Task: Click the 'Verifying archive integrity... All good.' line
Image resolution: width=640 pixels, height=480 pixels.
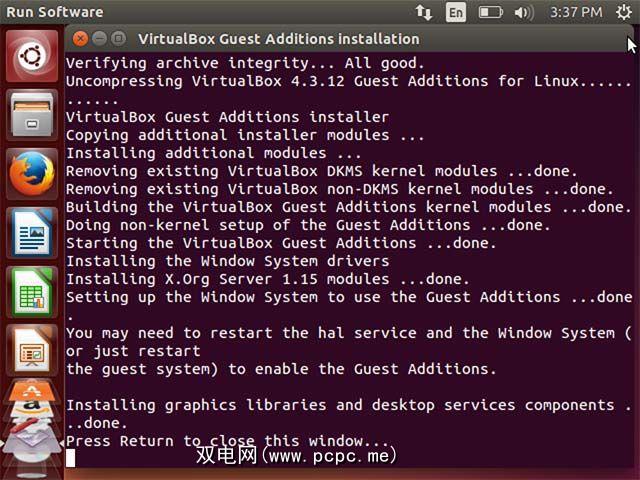Action: point(245,63)
